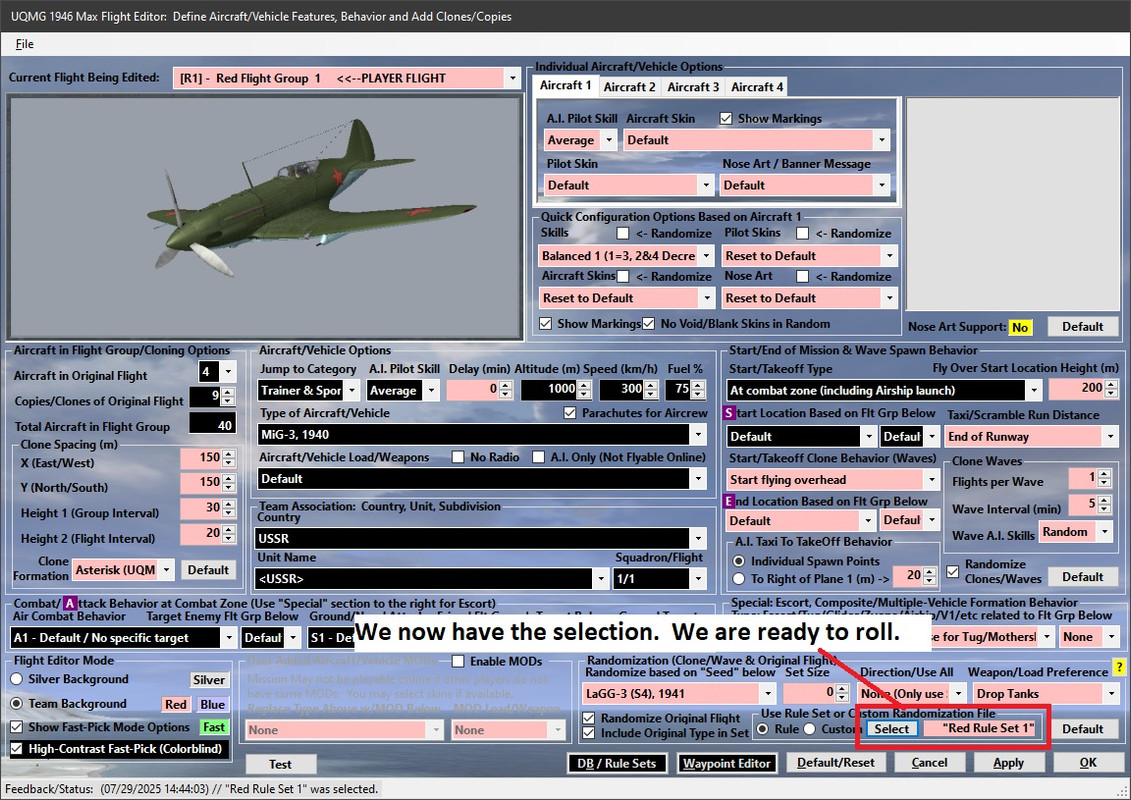
Task: Click the Test button
Action: (x=281, y=765)
